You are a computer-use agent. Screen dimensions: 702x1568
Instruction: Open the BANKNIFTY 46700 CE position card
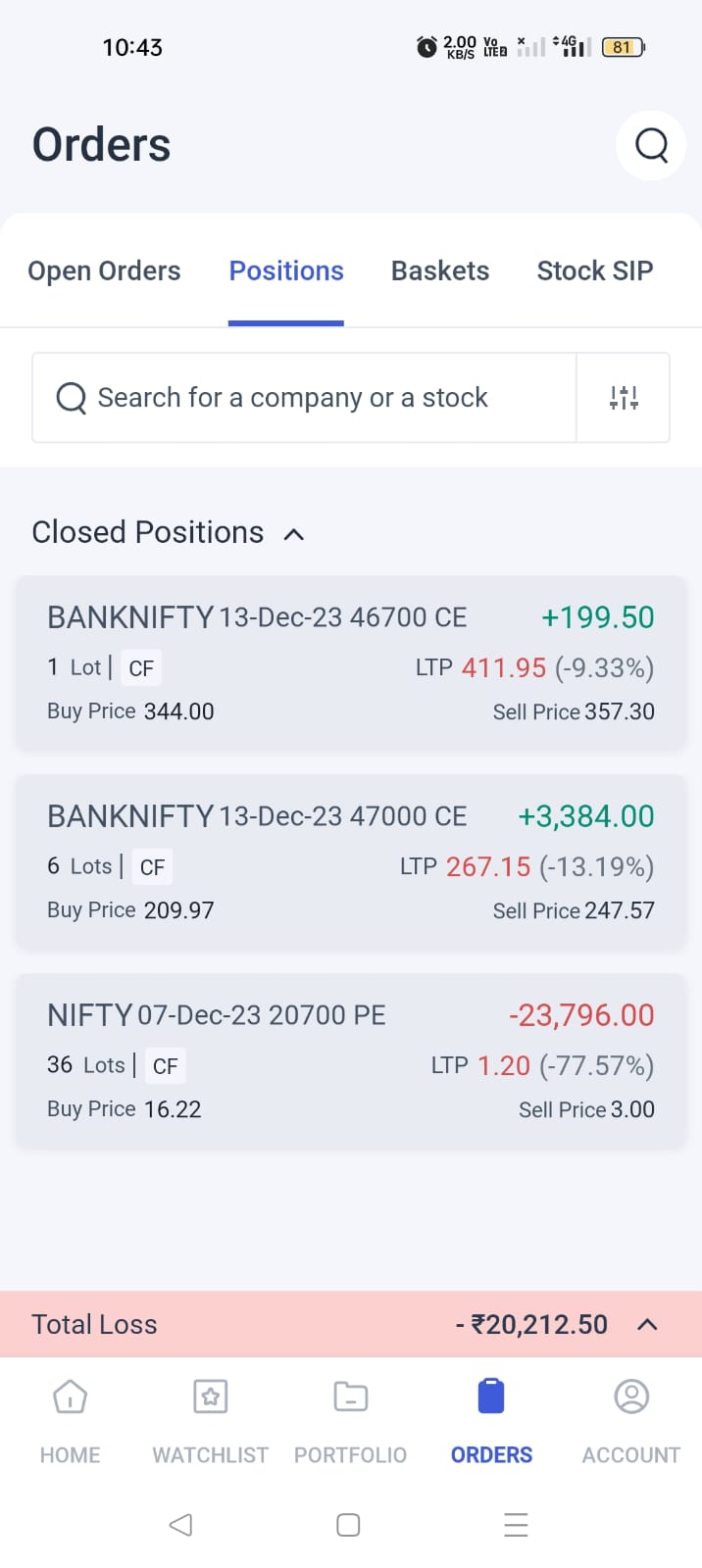[x=351, y=663]
